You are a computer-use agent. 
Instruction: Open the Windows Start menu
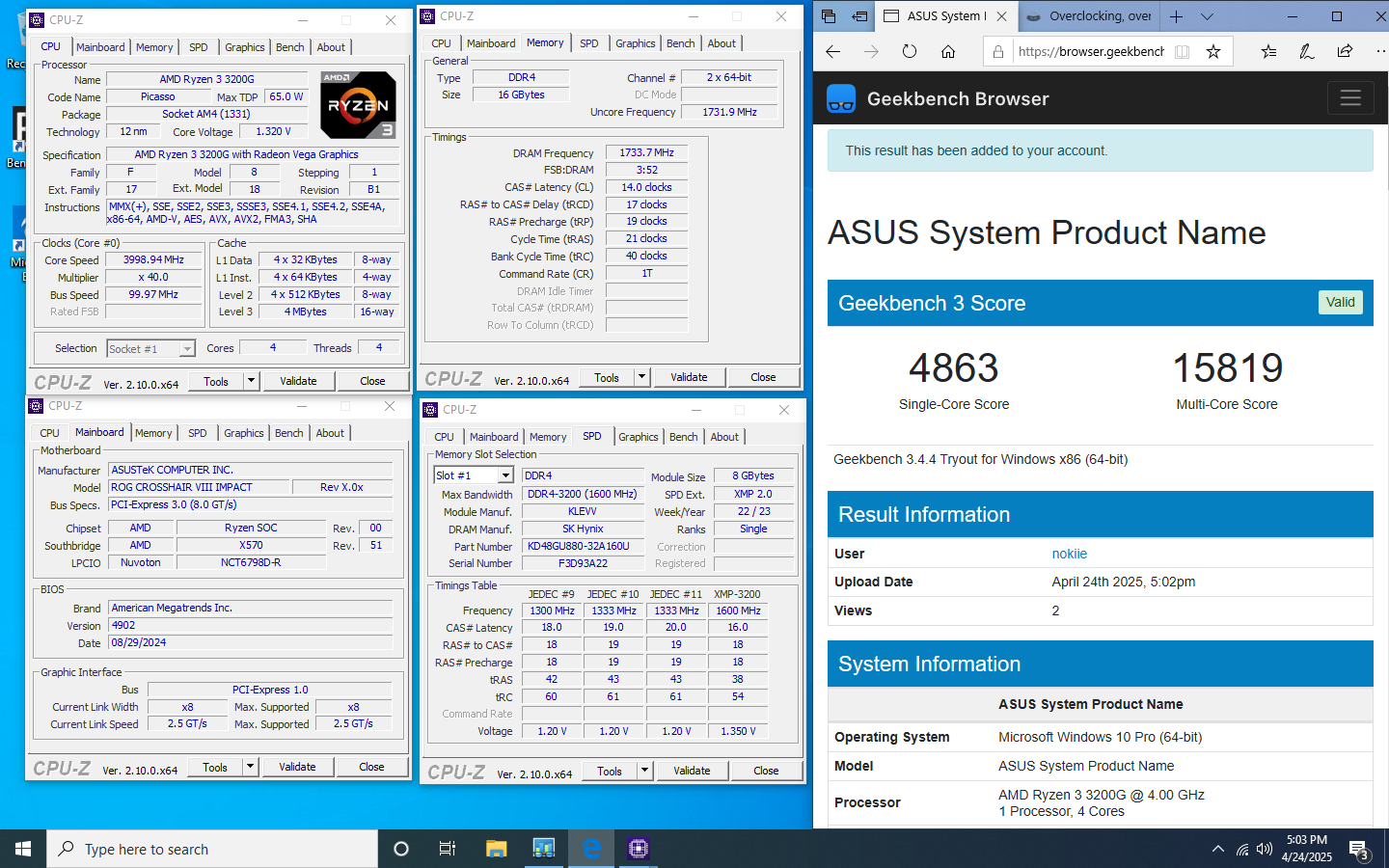[x=23, y=849]
